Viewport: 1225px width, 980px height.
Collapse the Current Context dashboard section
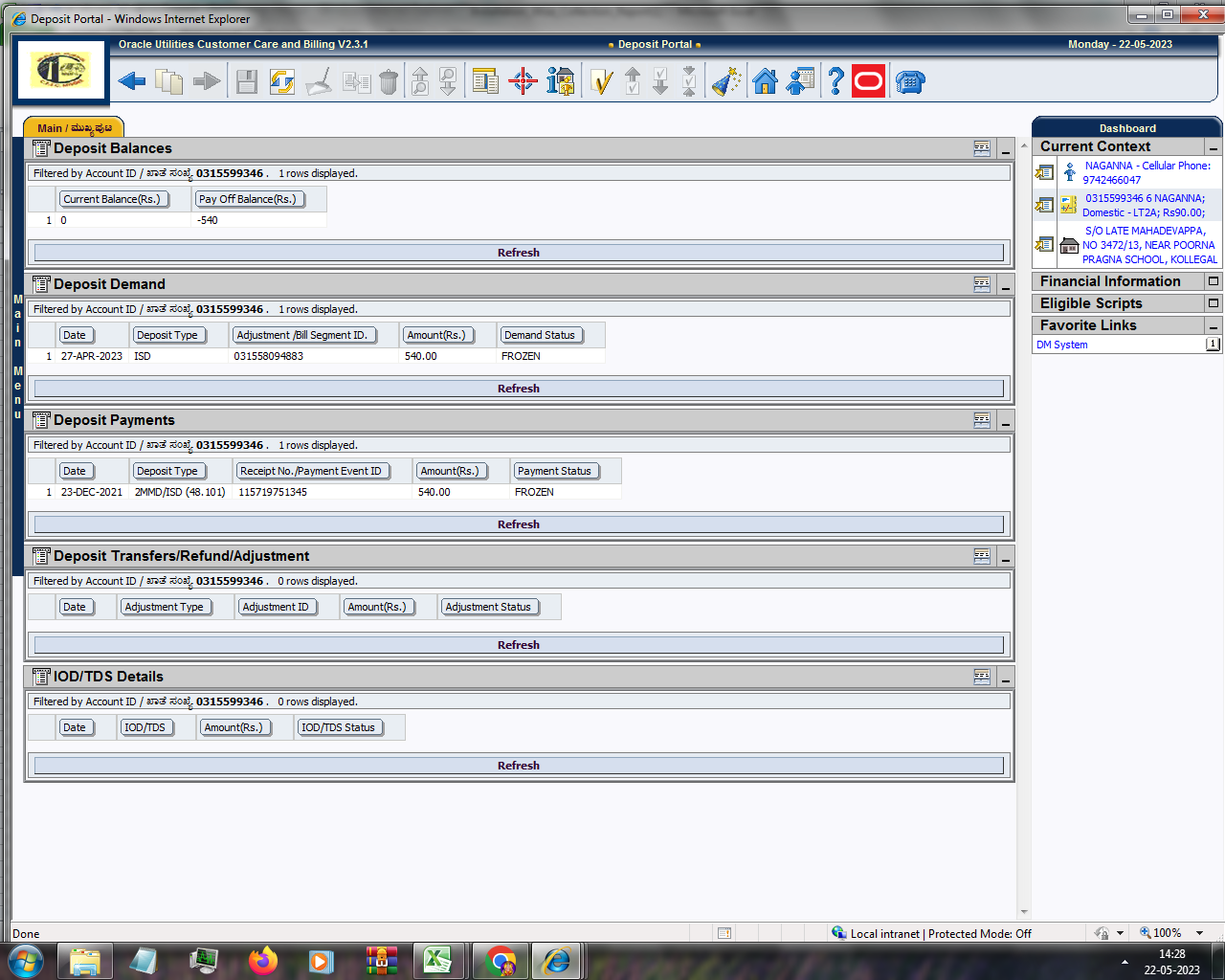[1214, 147]
